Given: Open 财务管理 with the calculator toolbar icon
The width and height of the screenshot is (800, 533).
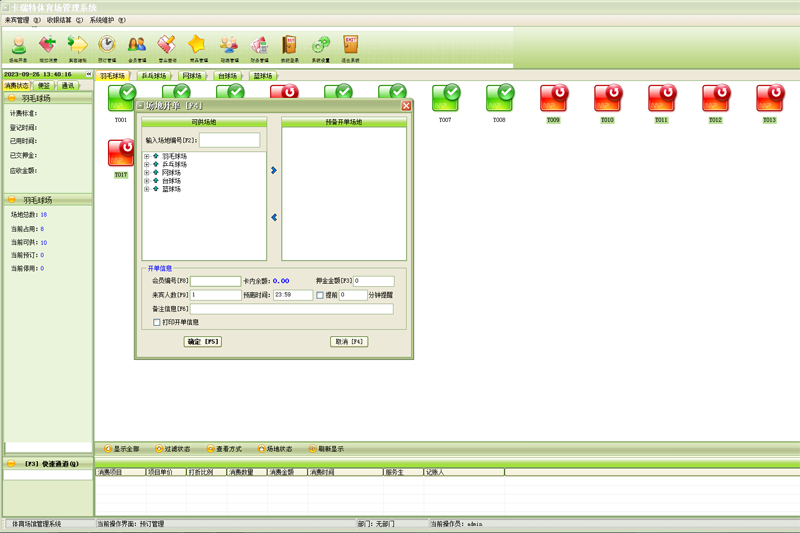Looking at the screenshot, I should [x=259, y=48].
